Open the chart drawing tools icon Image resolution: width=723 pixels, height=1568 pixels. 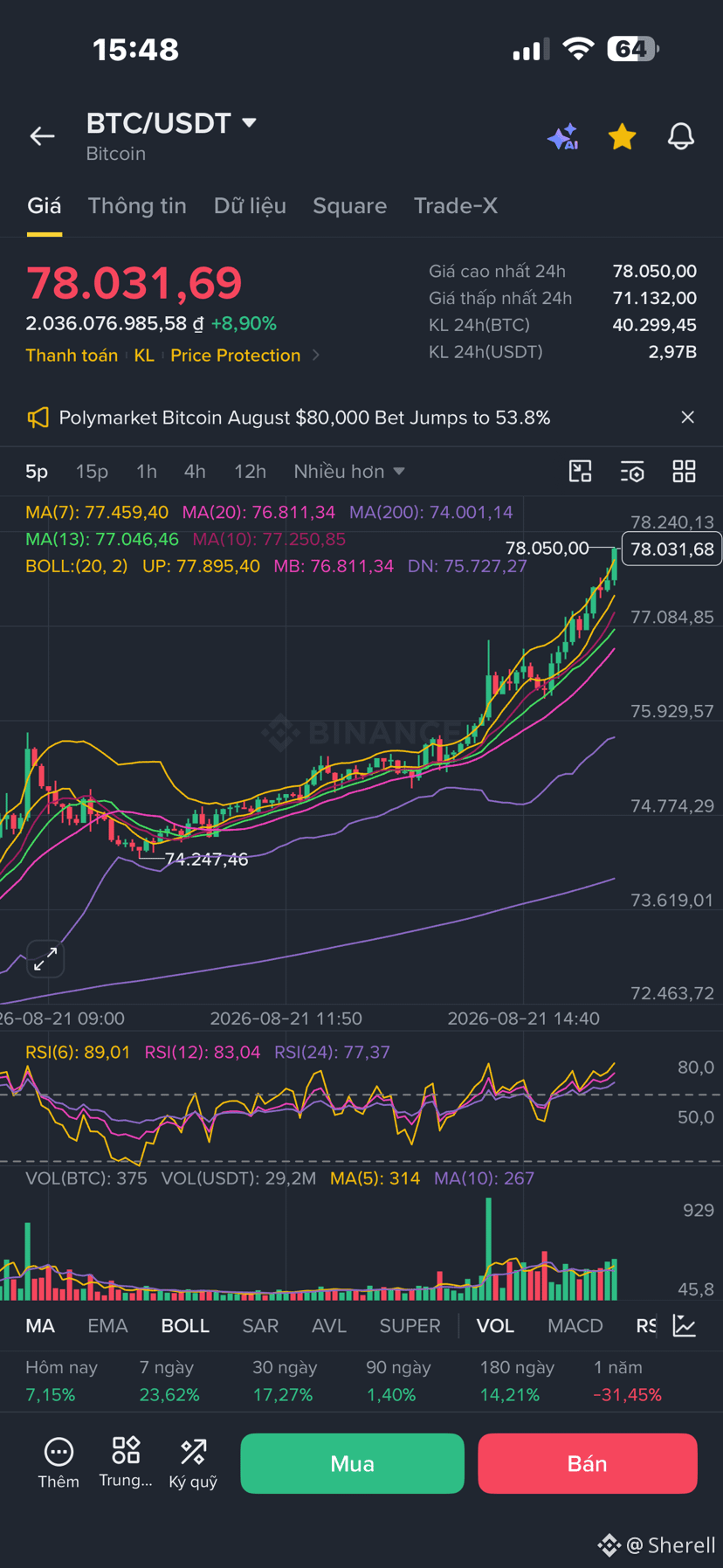pyautogui.click(x=581, y=472)
